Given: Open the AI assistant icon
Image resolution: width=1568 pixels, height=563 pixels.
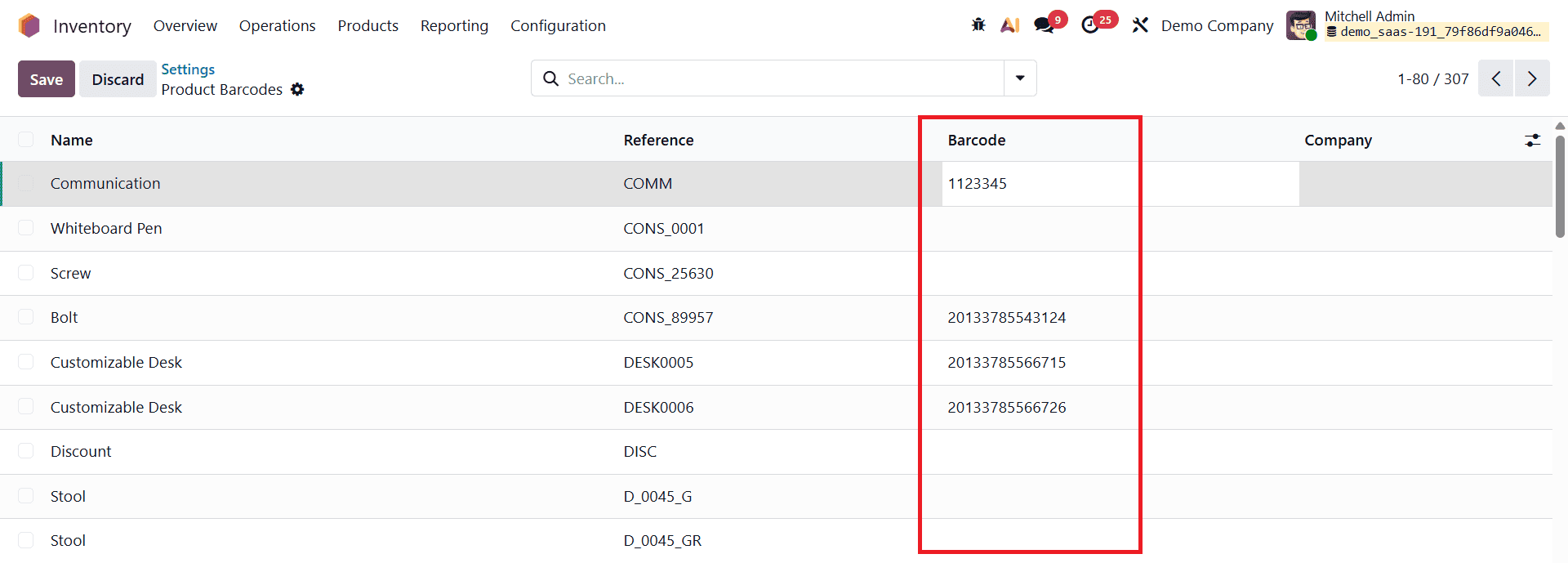Looking at the screenshot, I should click(x=1010, y=25).
